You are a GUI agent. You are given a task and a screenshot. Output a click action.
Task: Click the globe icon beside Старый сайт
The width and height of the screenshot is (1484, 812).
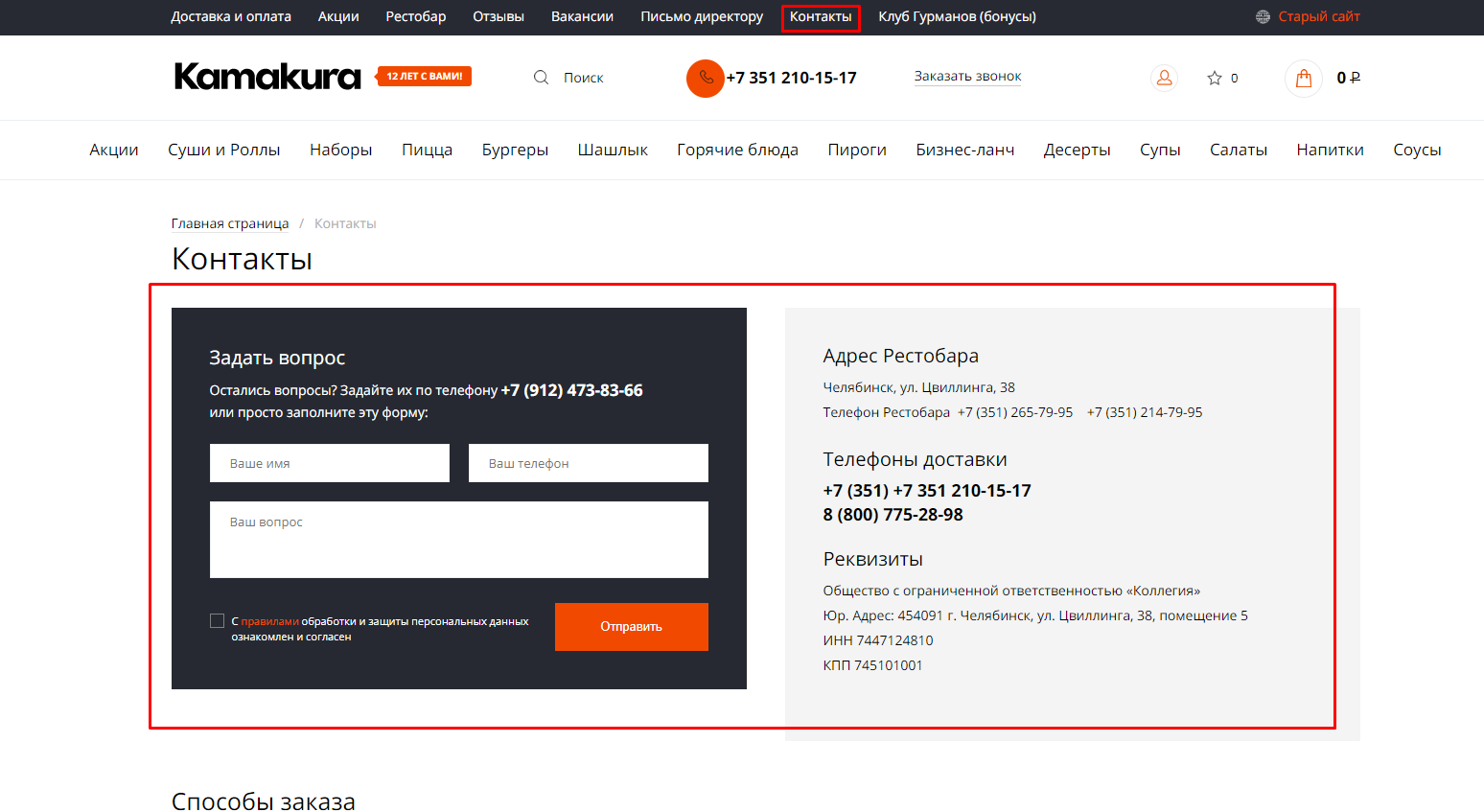tap(1263, 16)
